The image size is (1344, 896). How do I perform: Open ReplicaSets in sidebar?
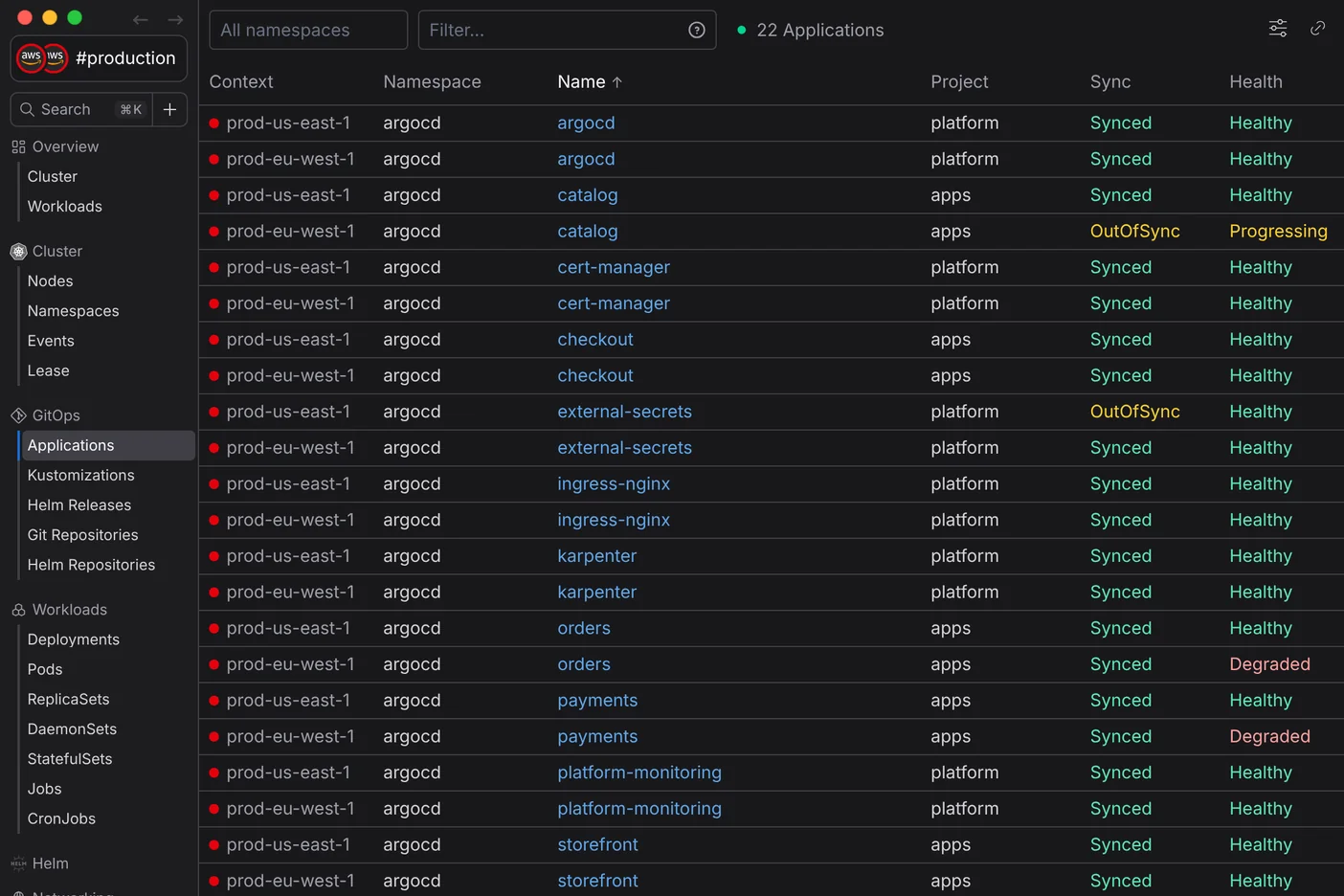point(69,699)
